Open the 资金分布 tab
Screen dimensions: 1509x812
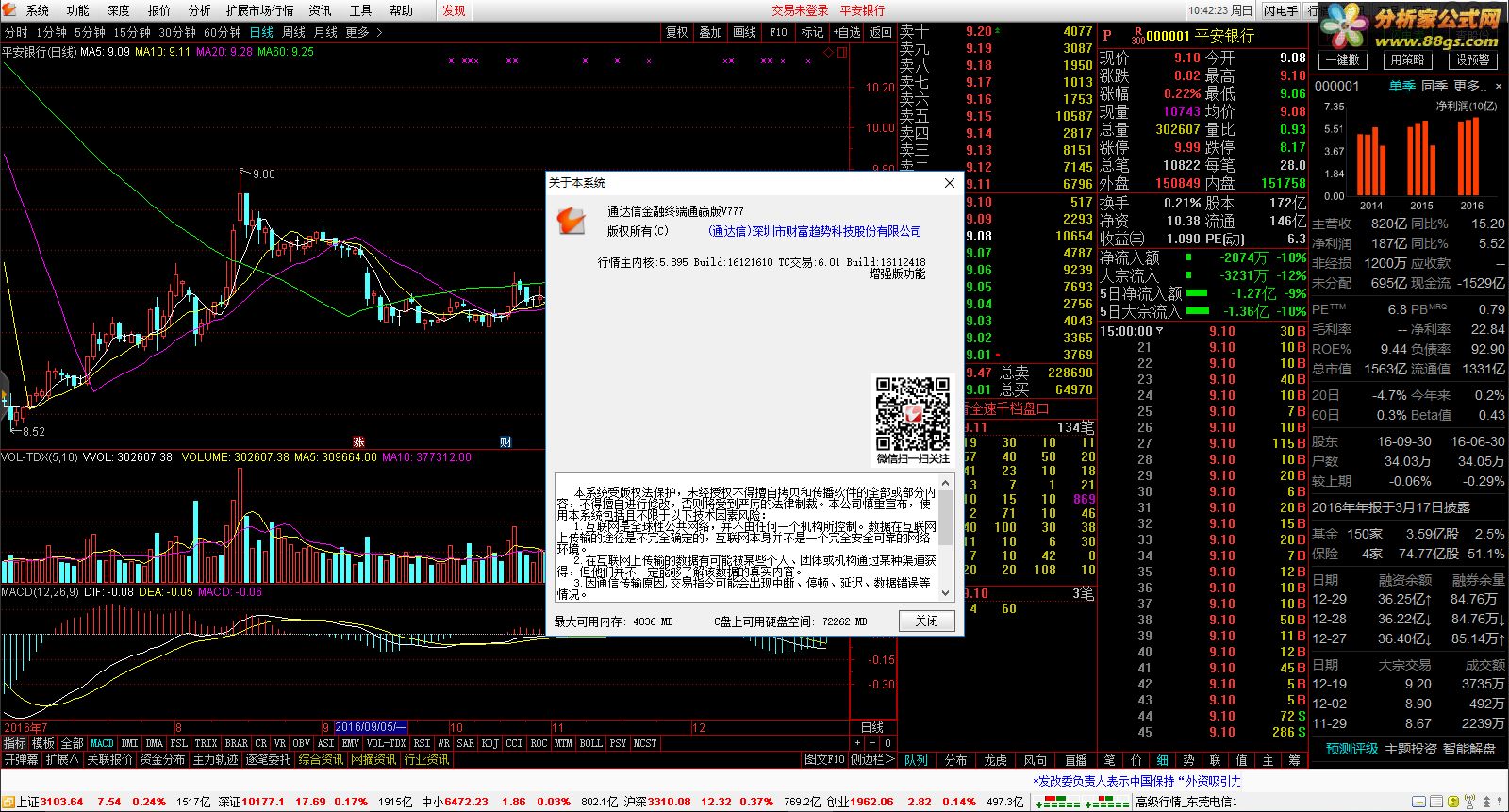[162, 759]
